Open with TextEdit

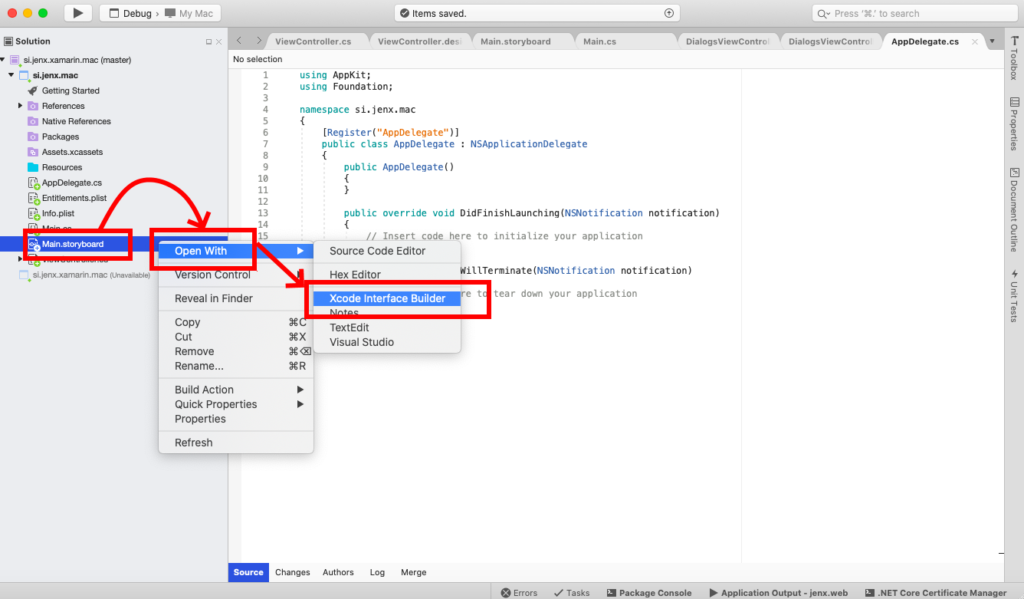(x=387, y=328)
